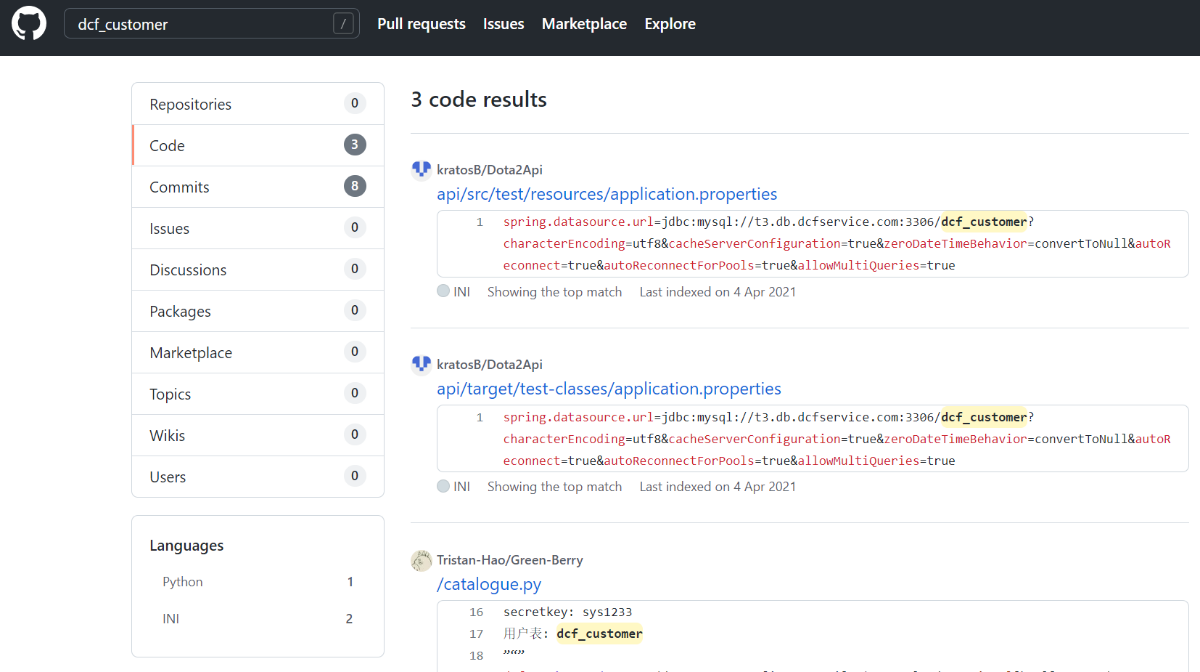Image resolution: width=1200 pixels, height=672 pixels.
Task: Open Marketplace in top navigation
Action: click(584, 24)
